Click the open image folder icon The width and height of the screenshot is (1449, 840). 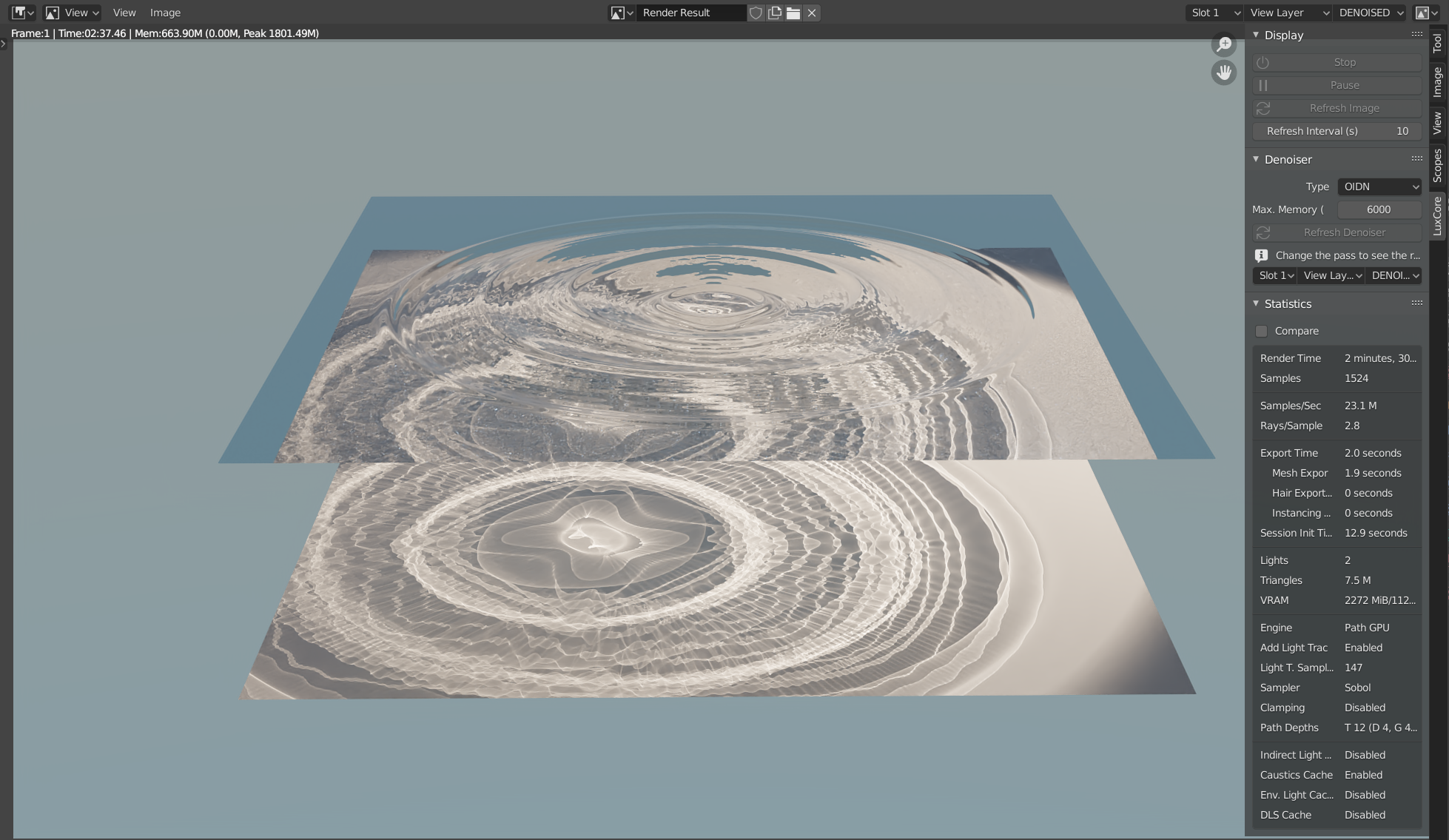(793, 13)
